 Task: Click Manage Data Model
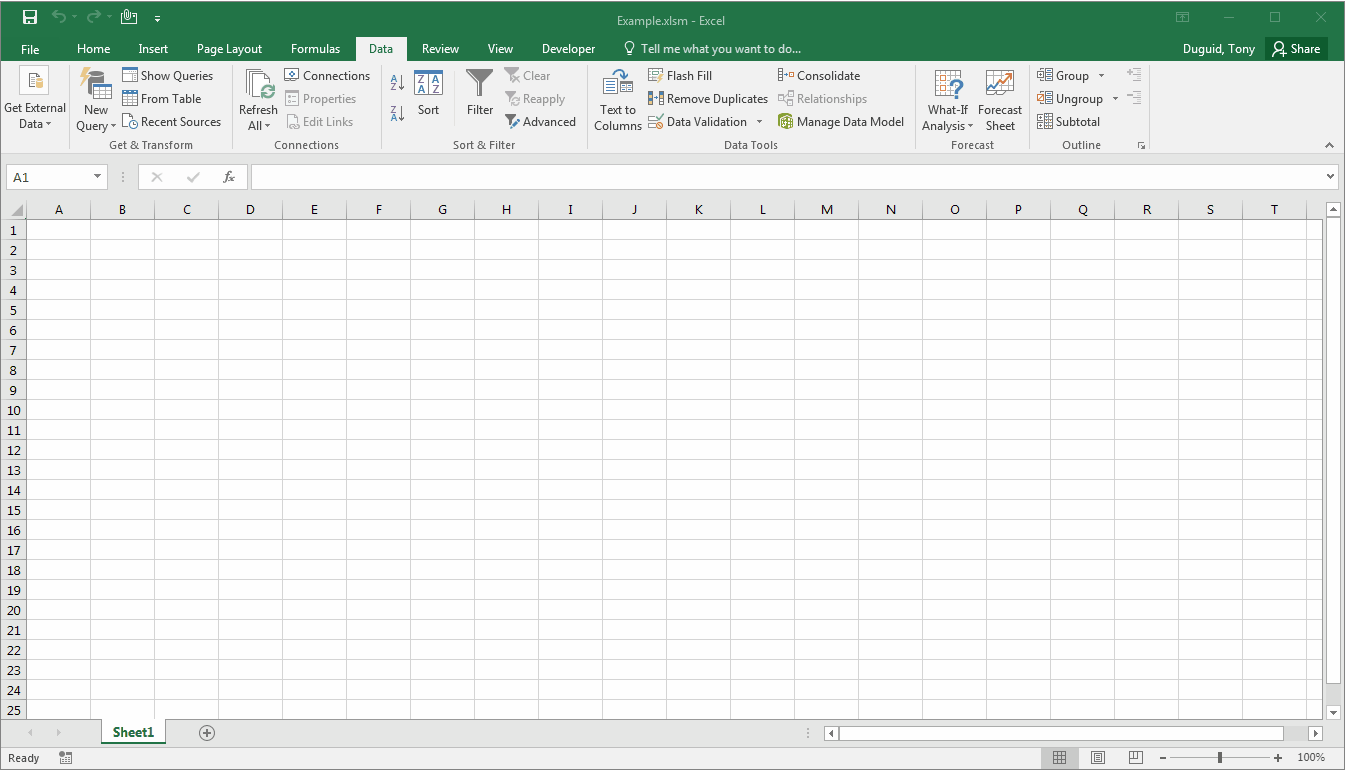(842, 121)
